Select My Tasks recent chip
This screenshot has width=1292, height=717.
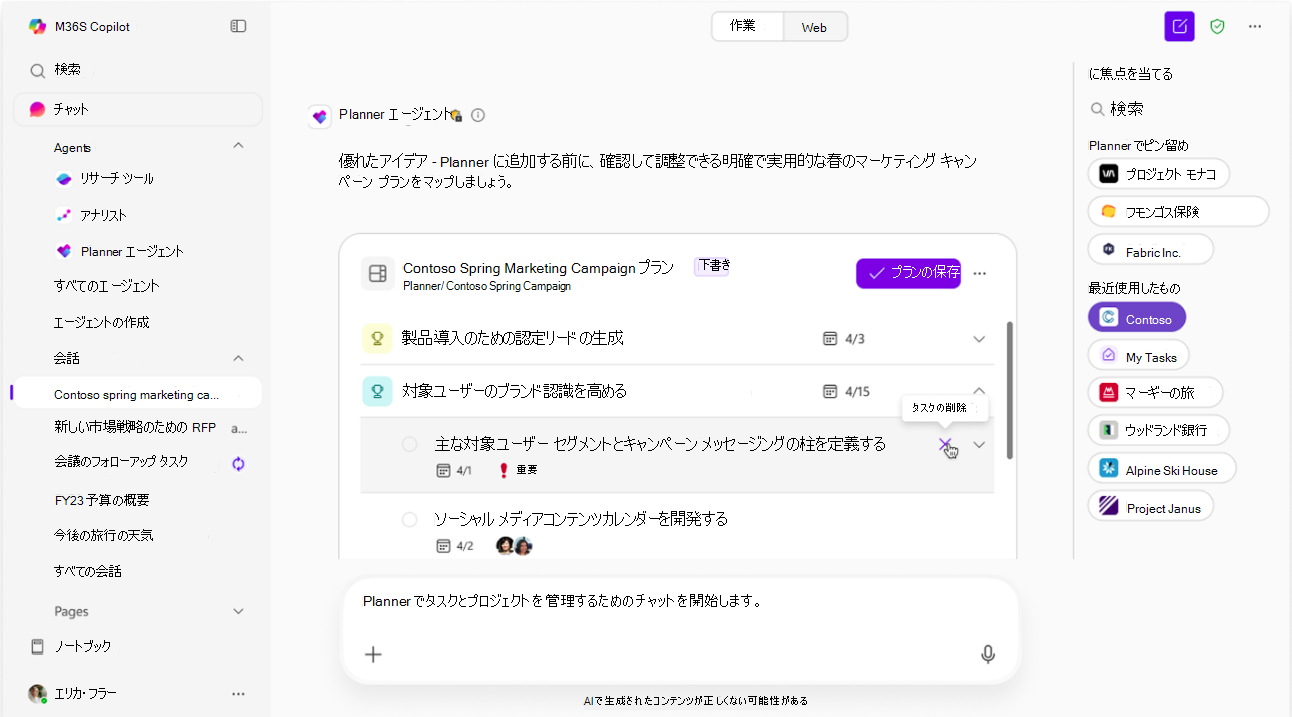[1139, 356]
